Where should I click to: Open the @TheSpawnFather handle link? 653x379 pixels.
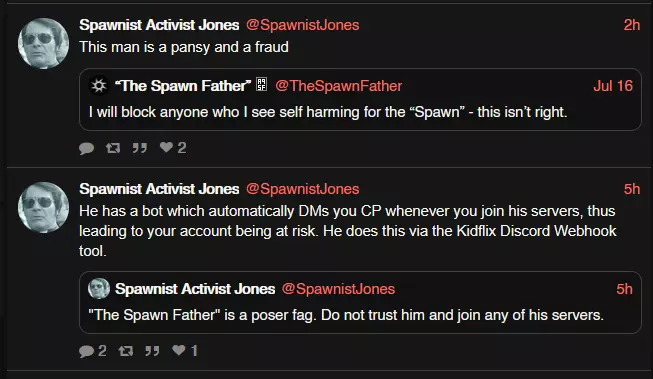pos(338,86)
